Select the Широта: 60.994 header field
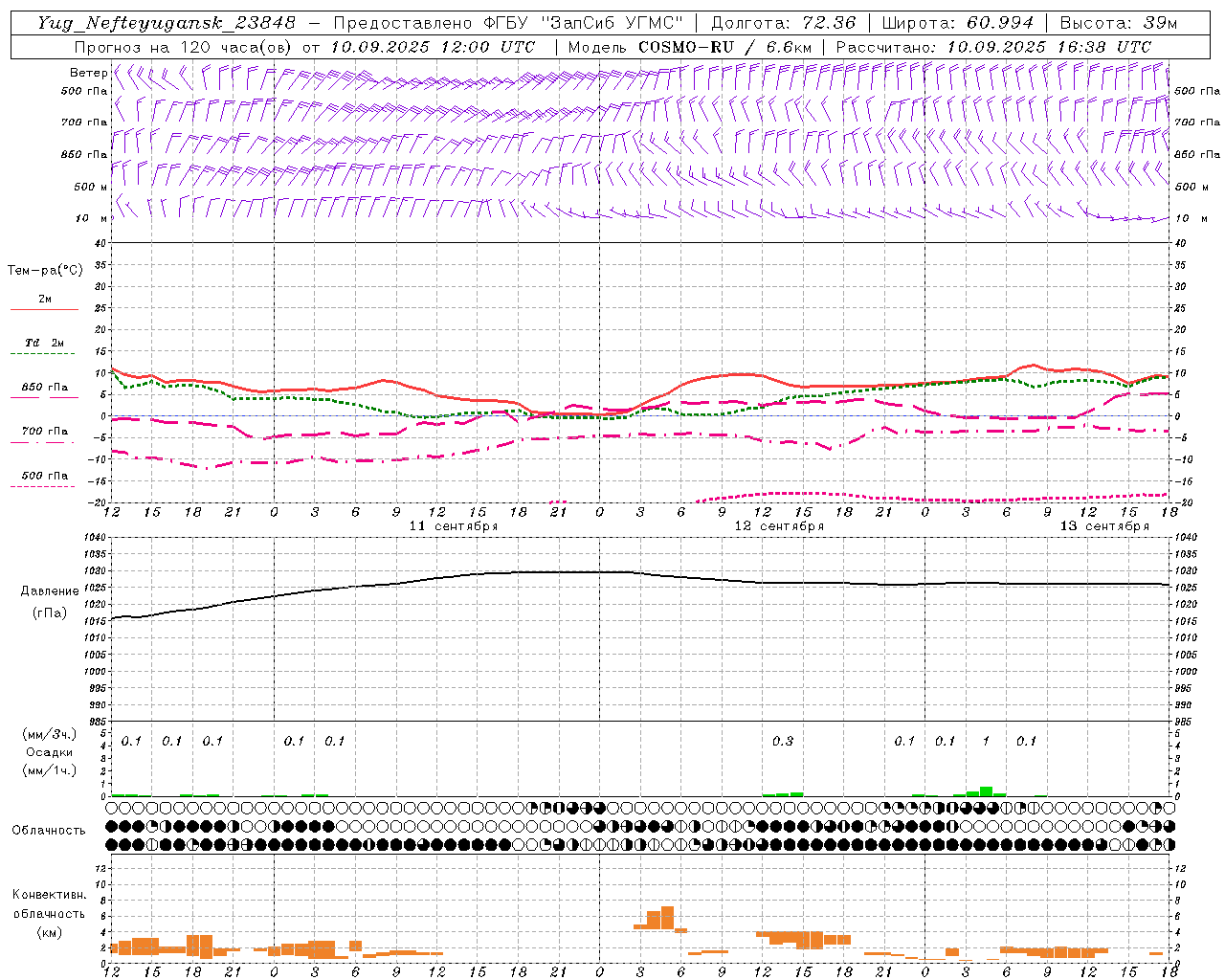The width and height of the screenshot is (1225, 980). 958,23
